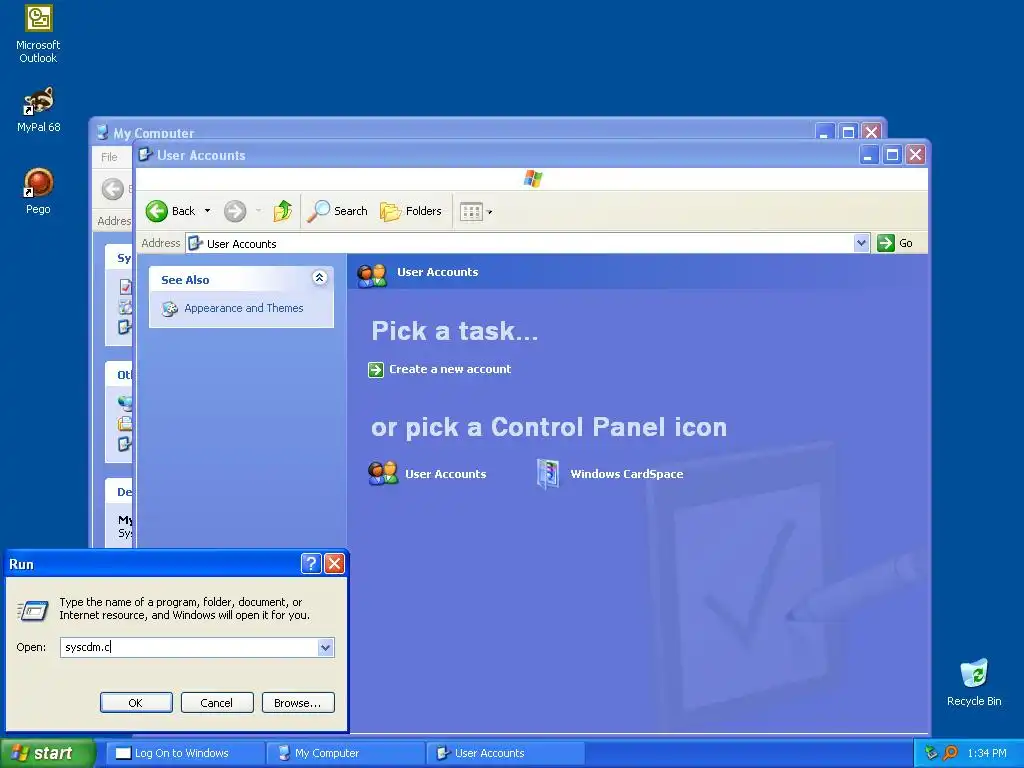Click the Go button
This screenshot has width=1024, height=768.
pyautogui.click(x=895, y=243)
